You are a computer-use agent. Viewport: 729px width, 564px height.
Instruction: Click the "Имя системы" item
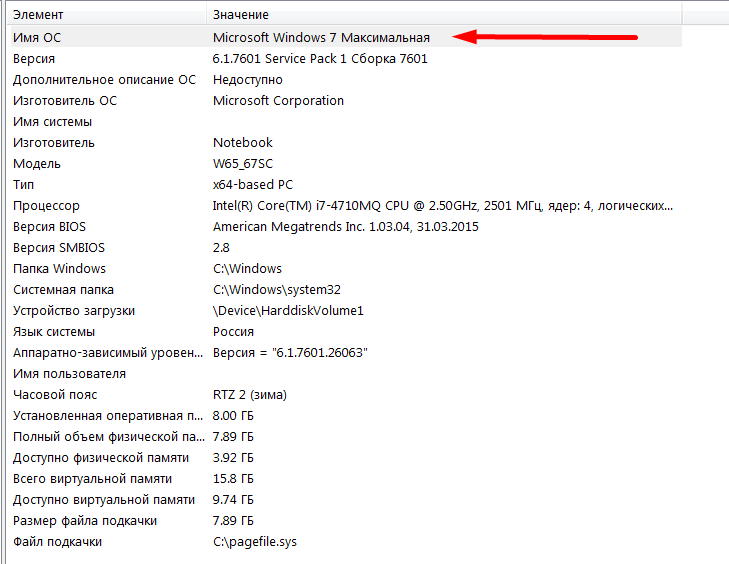(x=52, y=122)
